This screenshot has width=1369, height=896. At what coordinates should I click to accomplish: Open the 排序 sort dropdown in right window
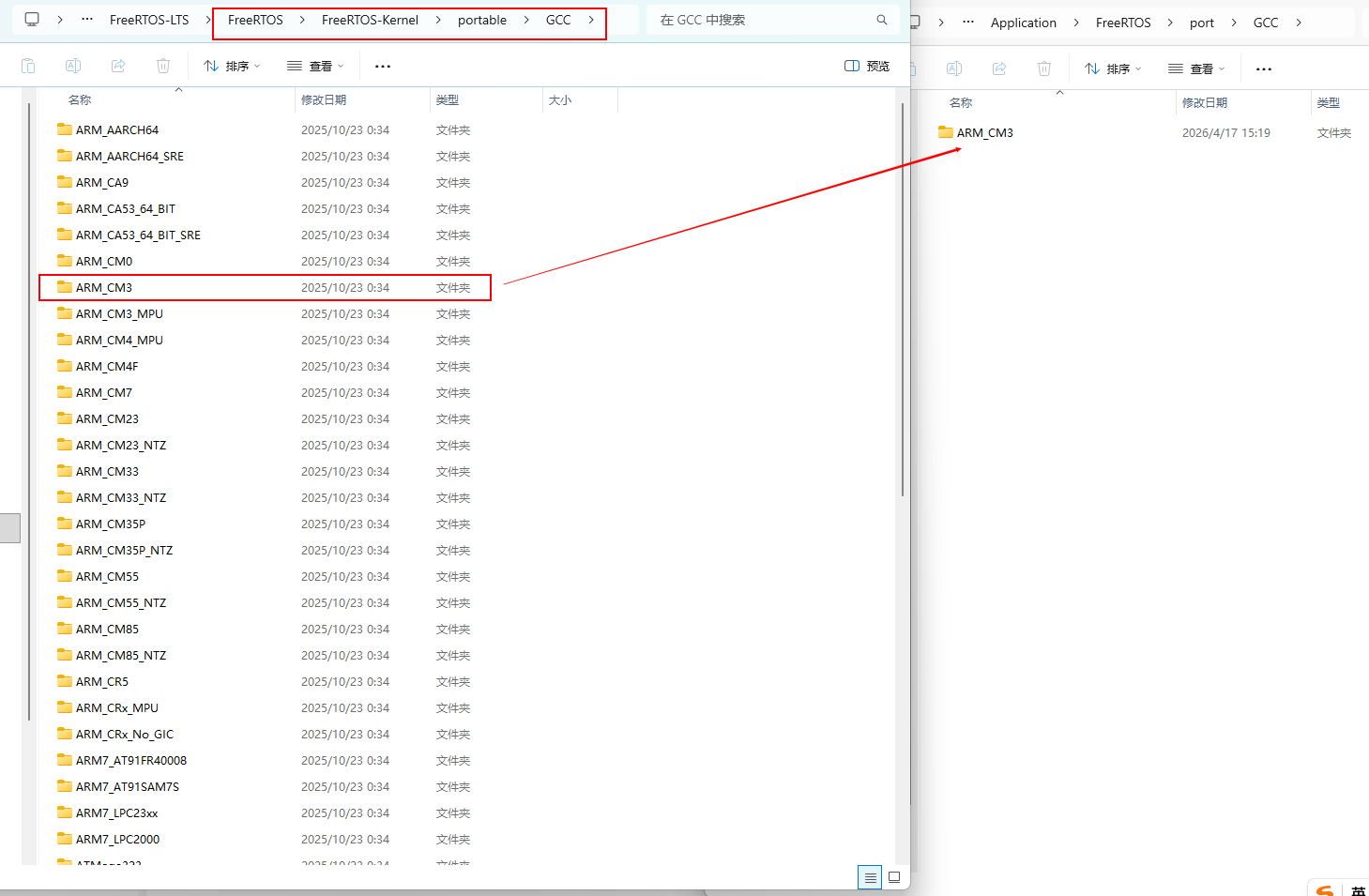click(x=1113, y=68)
